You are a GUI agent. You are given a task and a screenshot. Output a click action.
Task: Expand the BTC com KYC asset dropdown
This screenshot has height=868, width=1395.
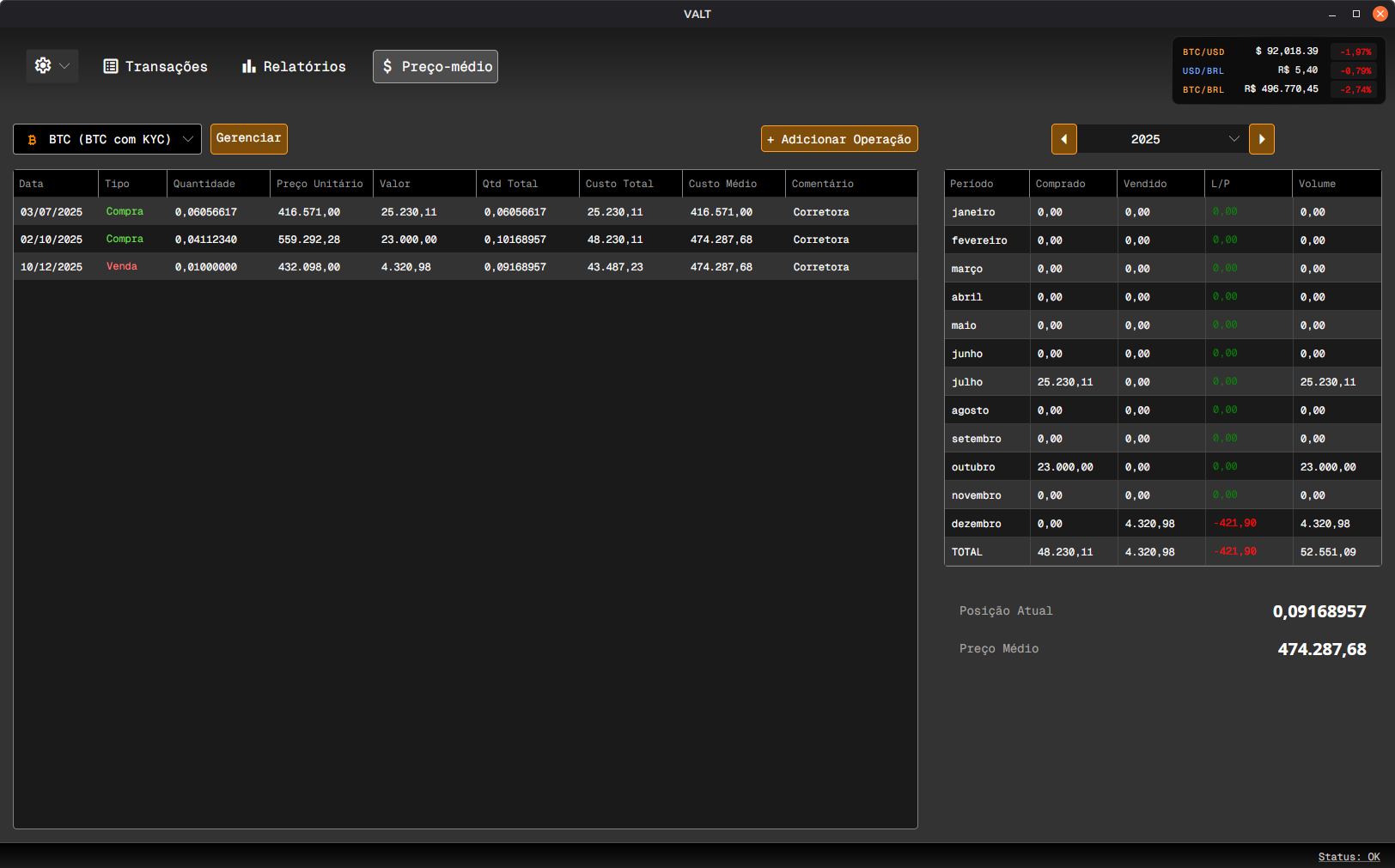click(187, 139)
